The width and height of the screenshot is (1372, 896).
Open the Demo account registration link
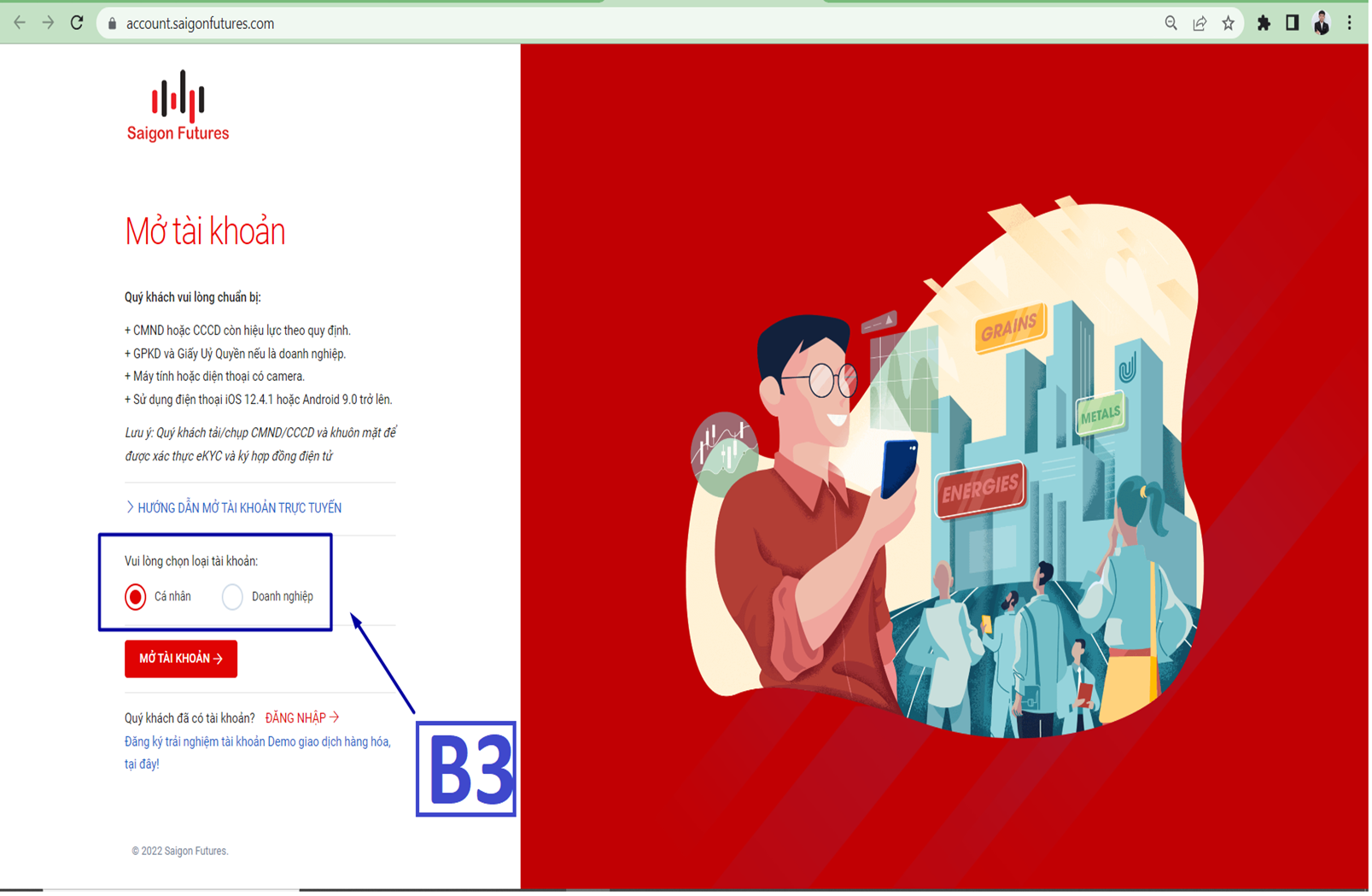(256, 741)
